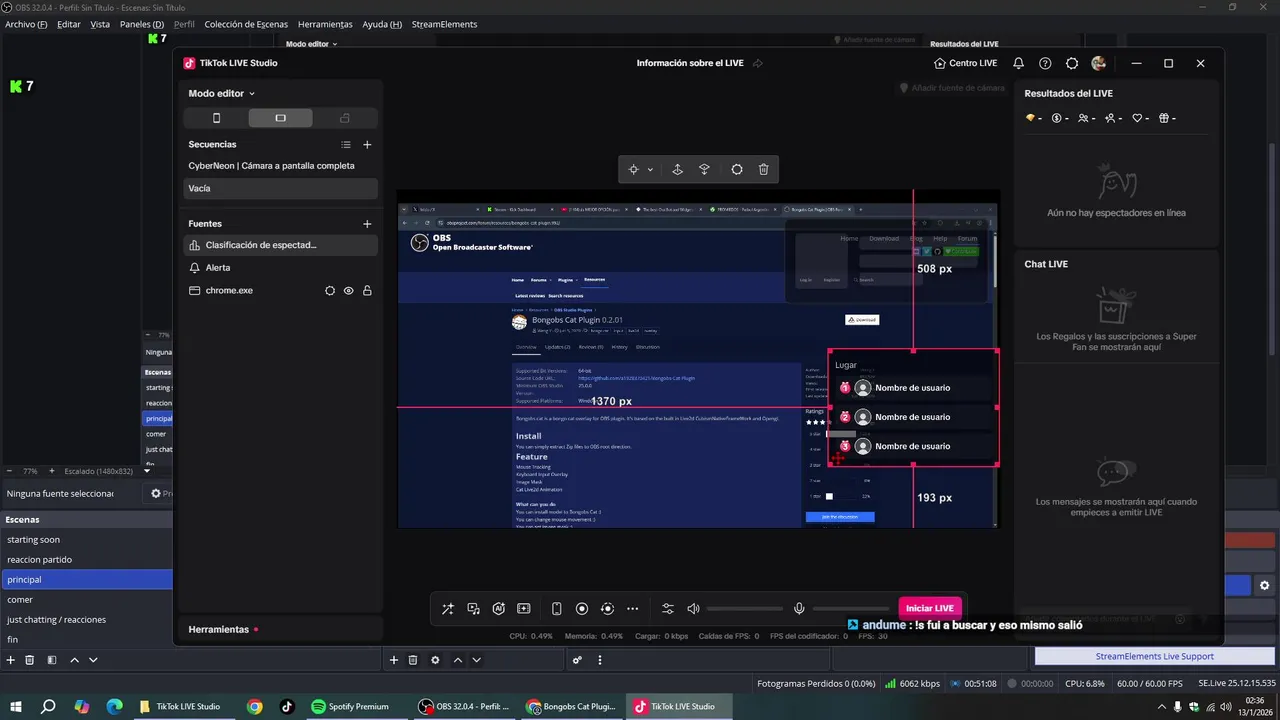Open the music media tool in bottom toolbar
The width and height of the screenshot is (1280, 720).
click(474, 608)
